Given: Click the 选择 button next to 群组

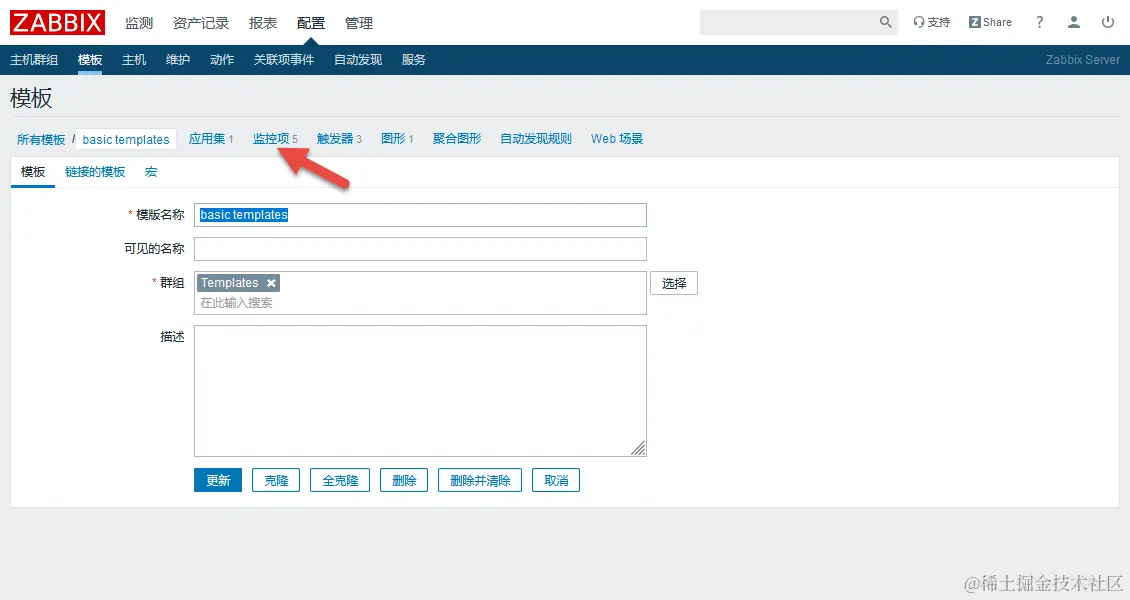Looking at the screenshot, I should tap(674, 283).
